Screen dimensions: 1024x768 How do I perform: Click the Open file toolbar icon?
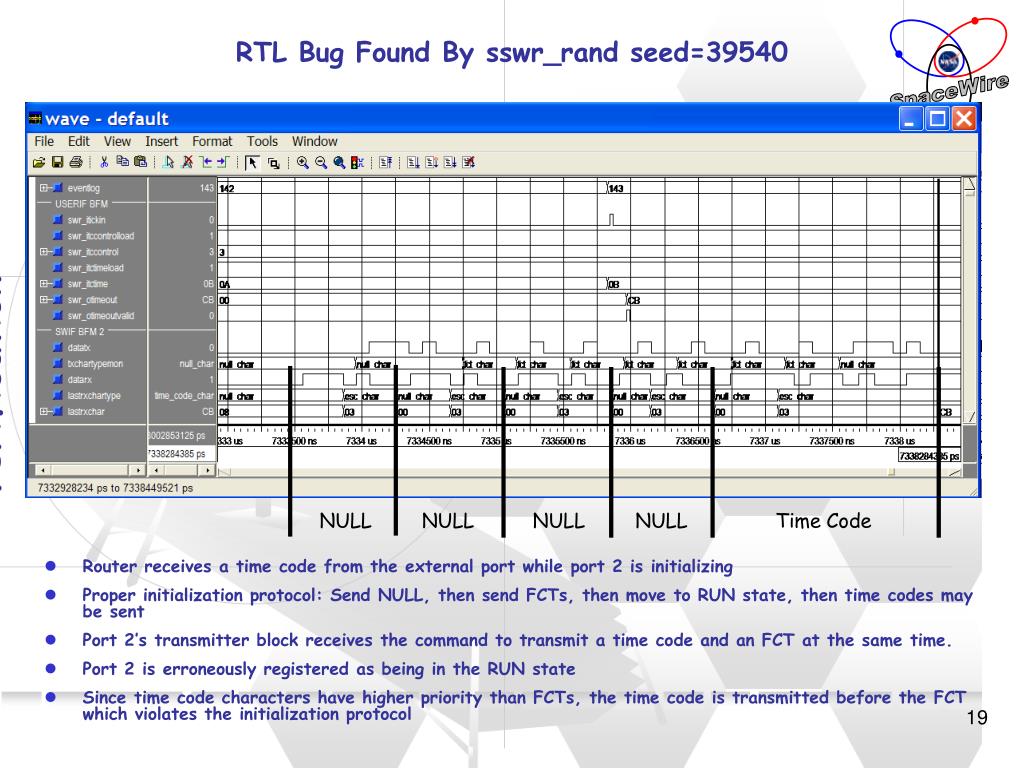(39, 162)
